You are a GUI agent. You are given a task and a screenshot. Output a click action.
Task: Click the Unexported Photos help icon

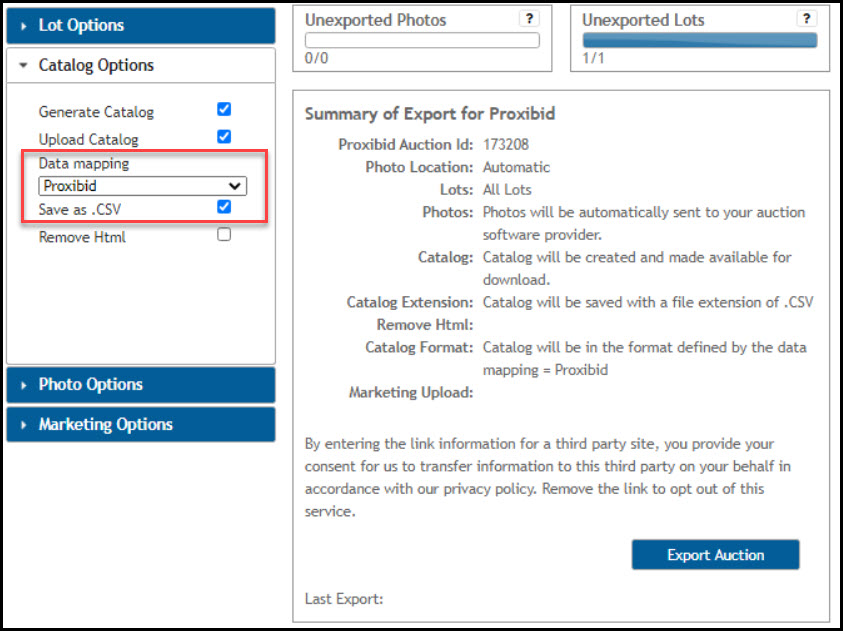529,19
